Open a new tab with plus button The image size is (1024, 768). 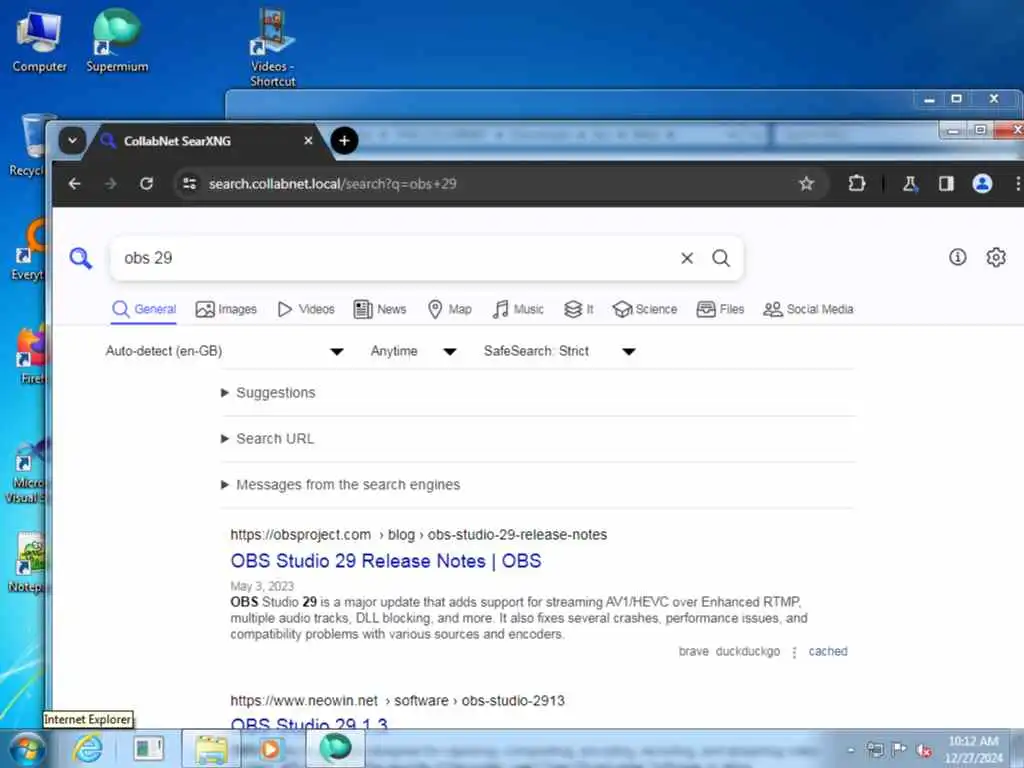click(x=344, y=140)
